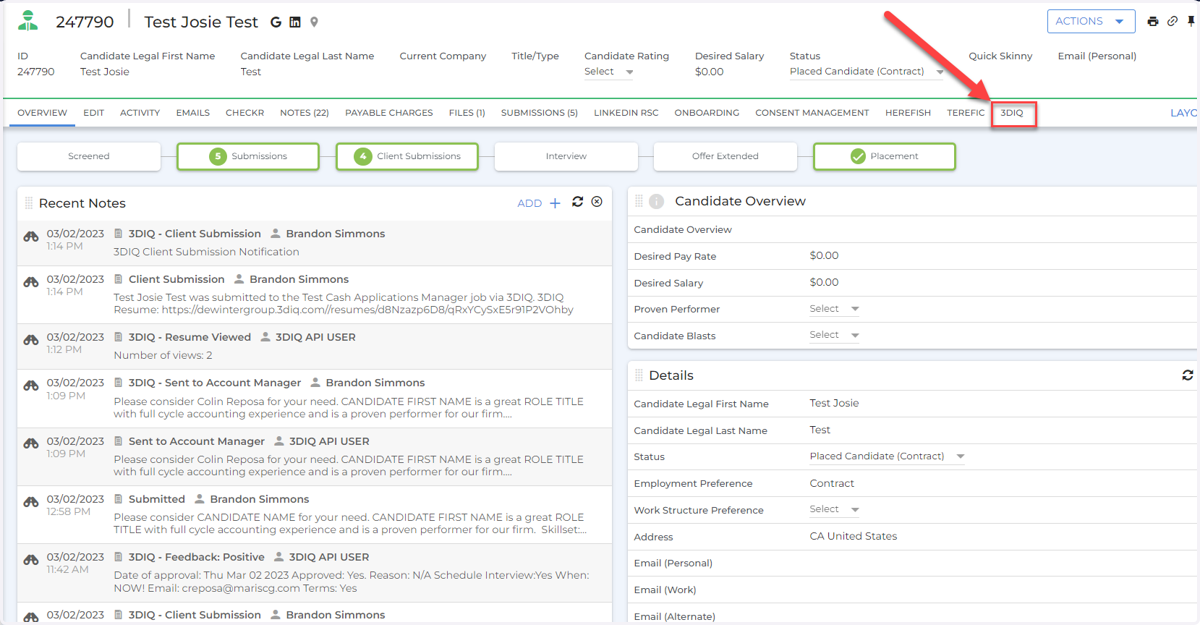
Task: Open the LinkedIn icon beside candidate name
Action: click(x=296, y=22)
